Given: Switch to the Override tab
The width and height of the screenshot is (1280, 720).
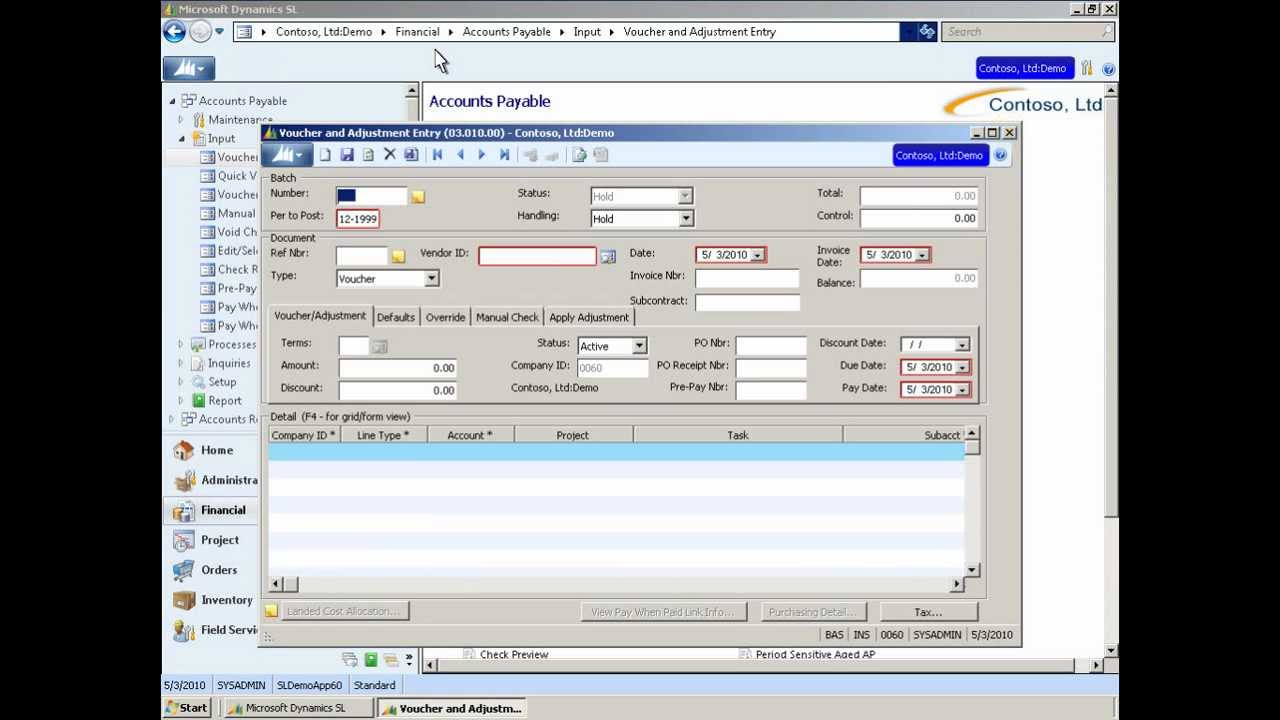Looking at the screenshot, I should (x=445, y=318).
